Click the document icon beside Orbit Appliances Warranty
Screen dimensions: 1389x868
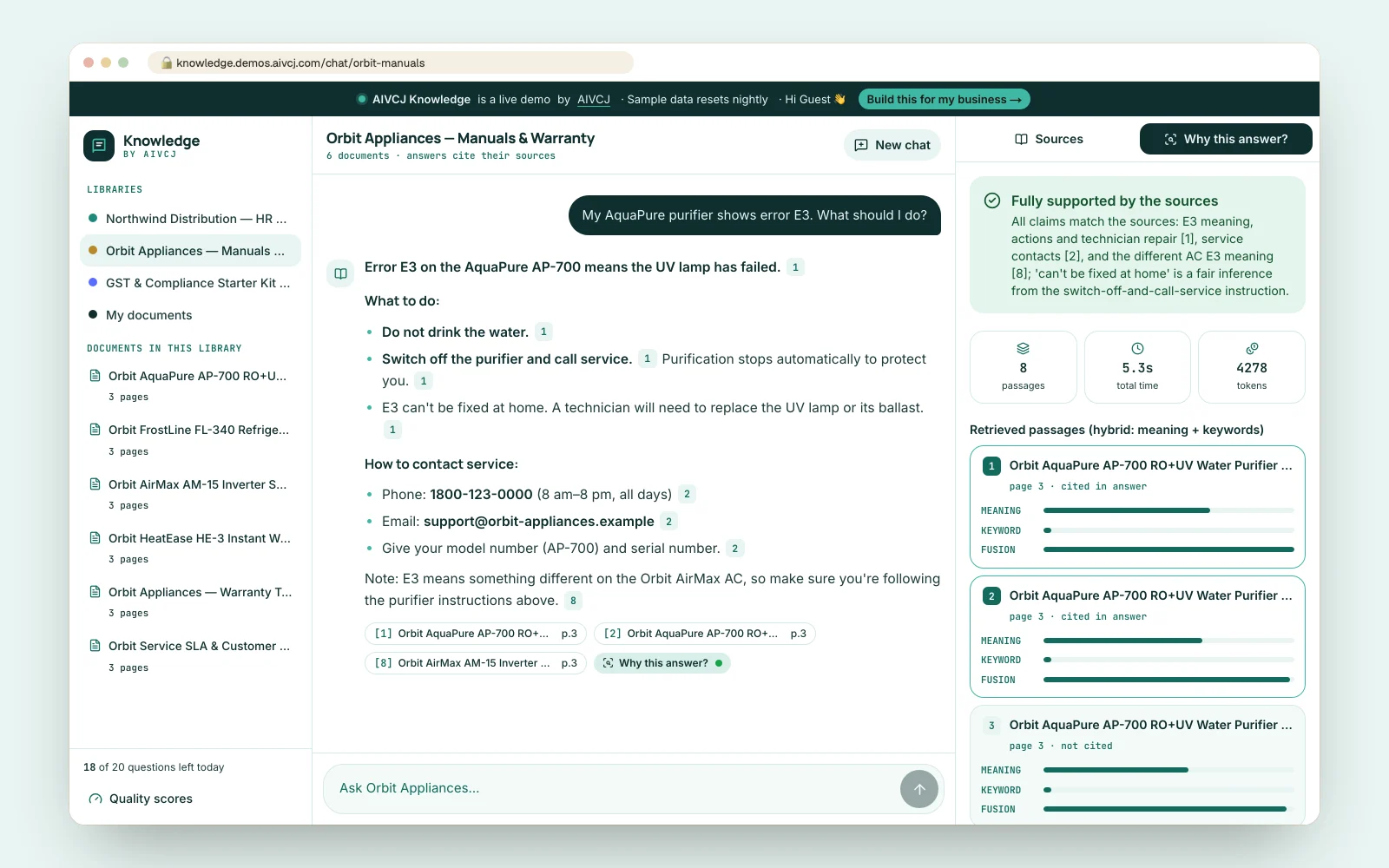(95, 592)
